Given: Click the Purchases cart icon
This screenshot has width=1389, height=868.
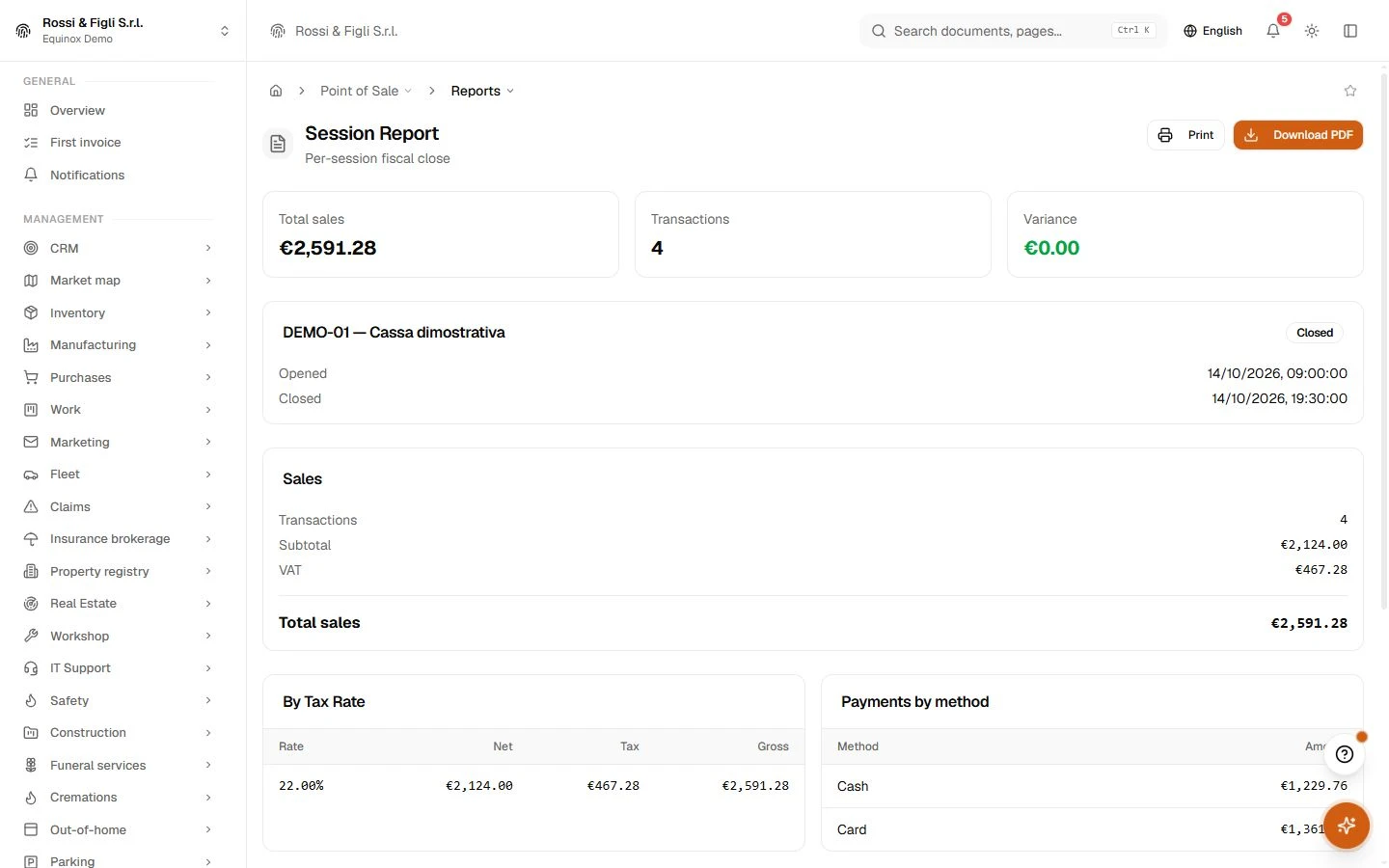Looking at the screenshot, I should tap(31, 377).
